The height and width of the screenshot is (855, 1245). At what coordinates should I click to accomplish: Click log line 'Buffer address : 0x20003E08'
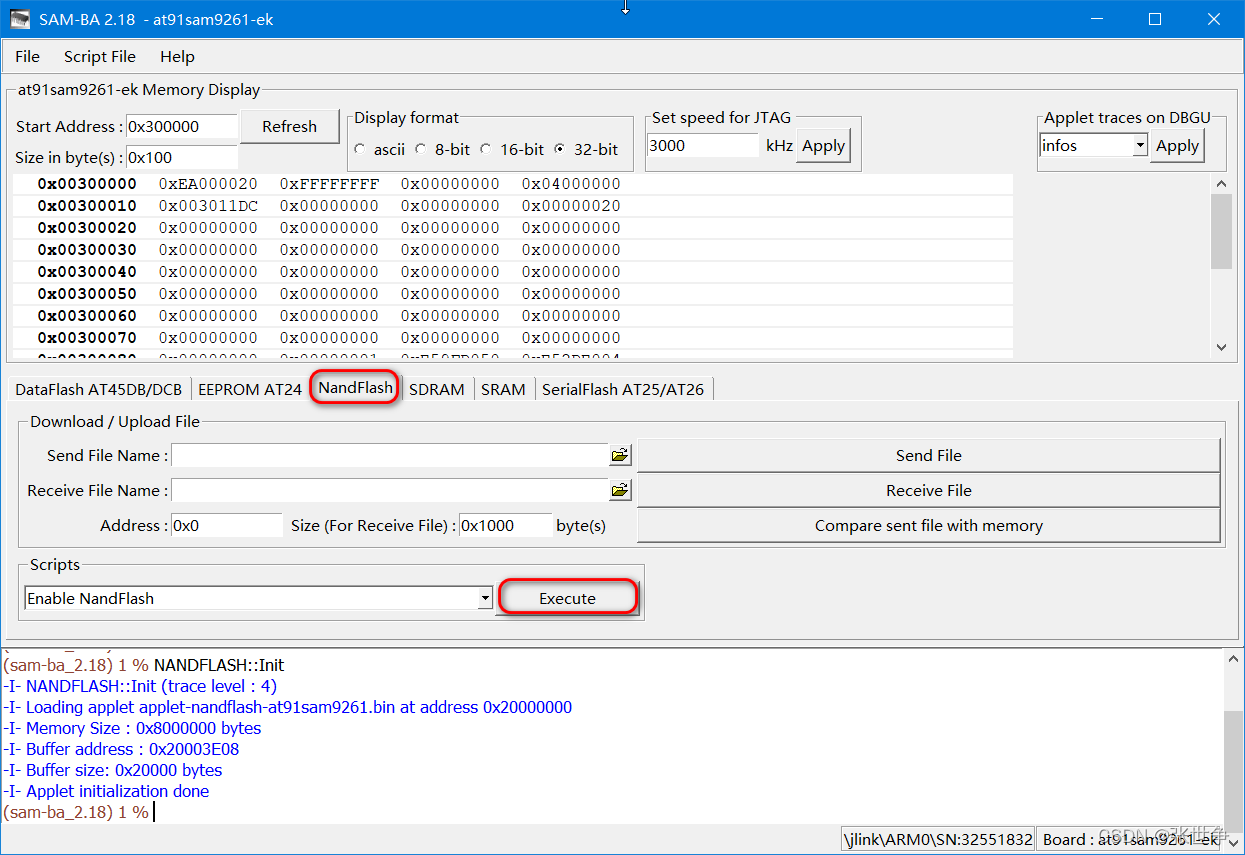coord(121,749)
